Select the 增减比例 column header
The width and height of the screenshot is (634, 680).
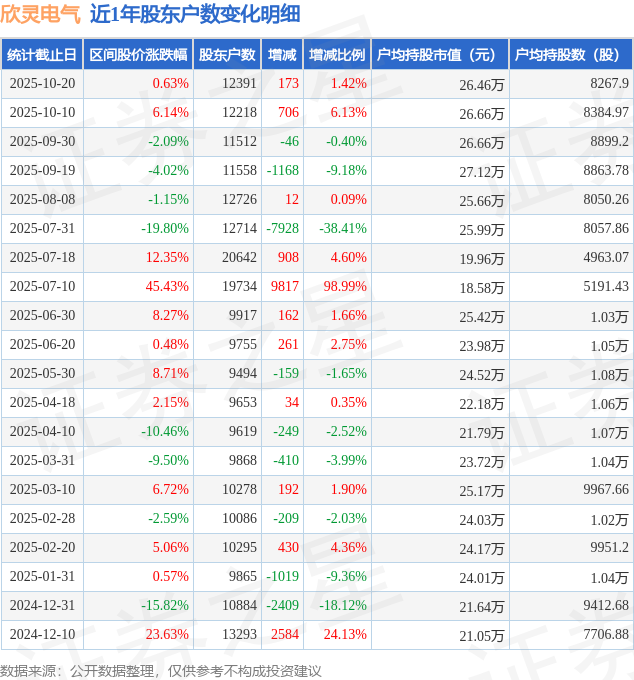click(337, 55)
